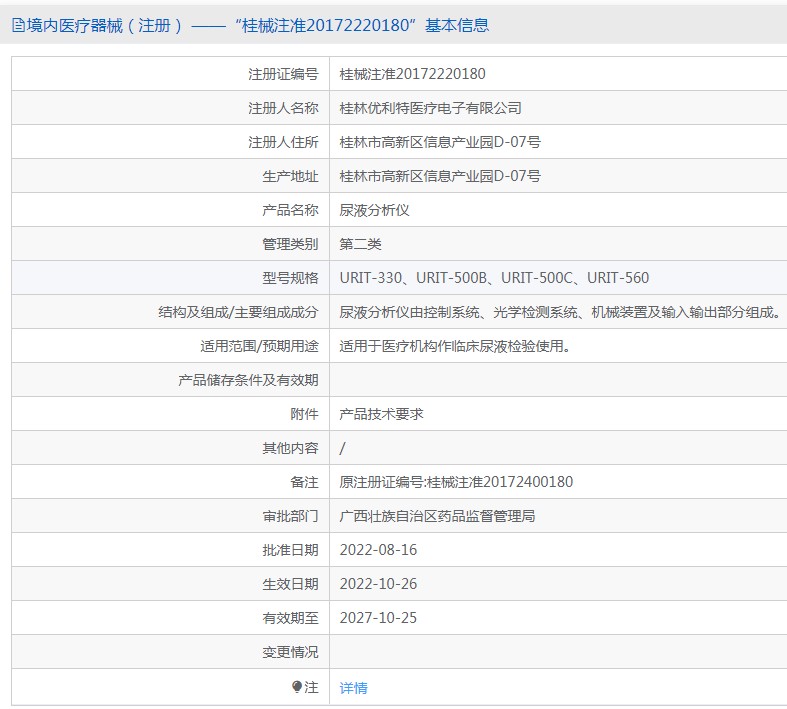Open the 详情 link in the 注 row
787x709 pixels.
click(x=353, y=687)
